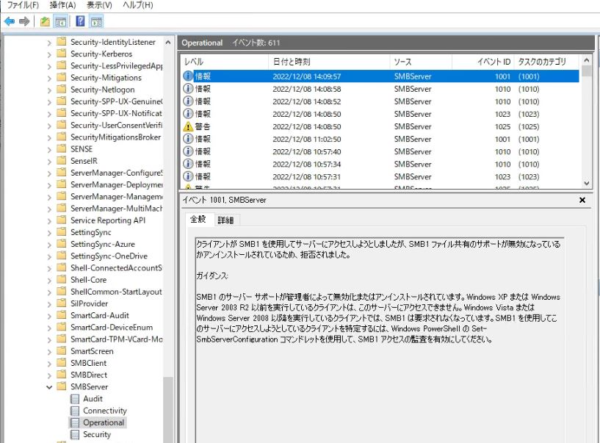Image resolution: width=600 pixels, height=443 pixels.
Task: Expand the SmartScreen tree node
Action: (x=49, y=352)
